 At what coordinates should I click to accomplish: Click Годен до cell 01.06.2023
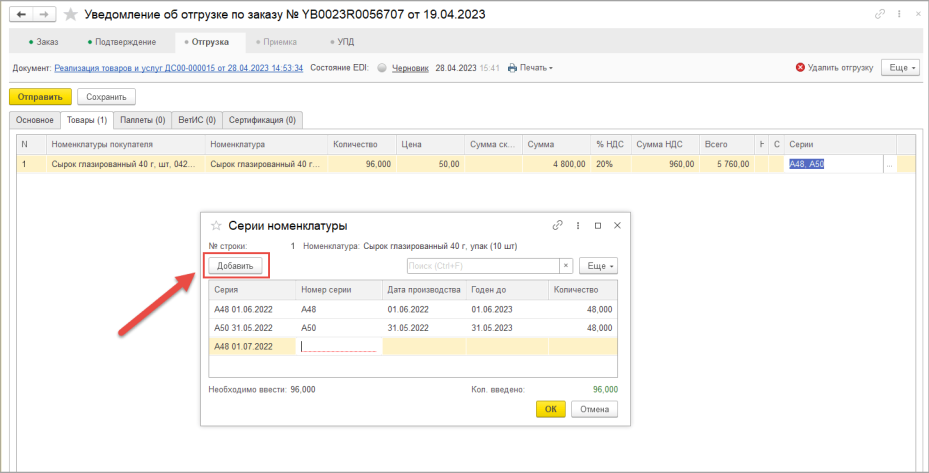coord(508,309)
